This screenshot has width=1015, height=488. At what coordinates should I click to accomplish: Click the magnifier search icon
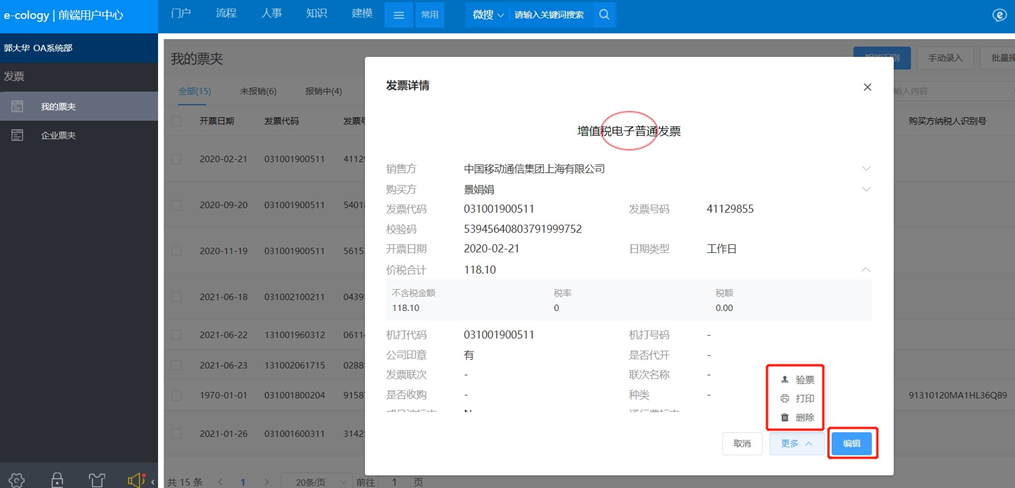603,16
